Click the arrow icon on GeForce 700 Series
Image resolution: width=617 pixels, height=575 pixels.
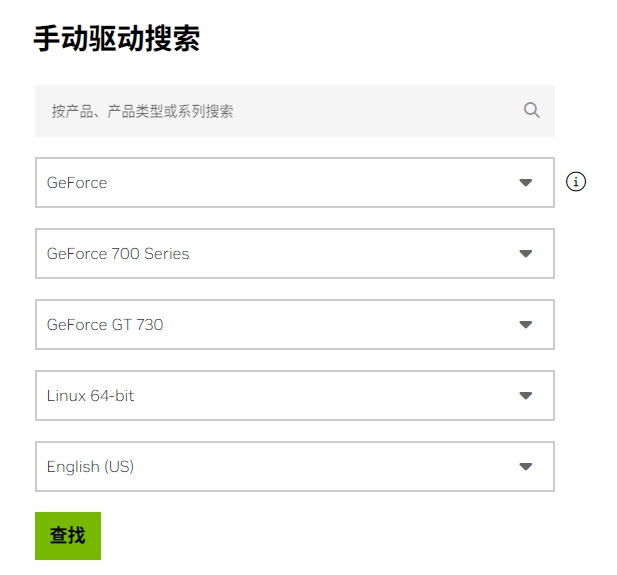point(526,254)
